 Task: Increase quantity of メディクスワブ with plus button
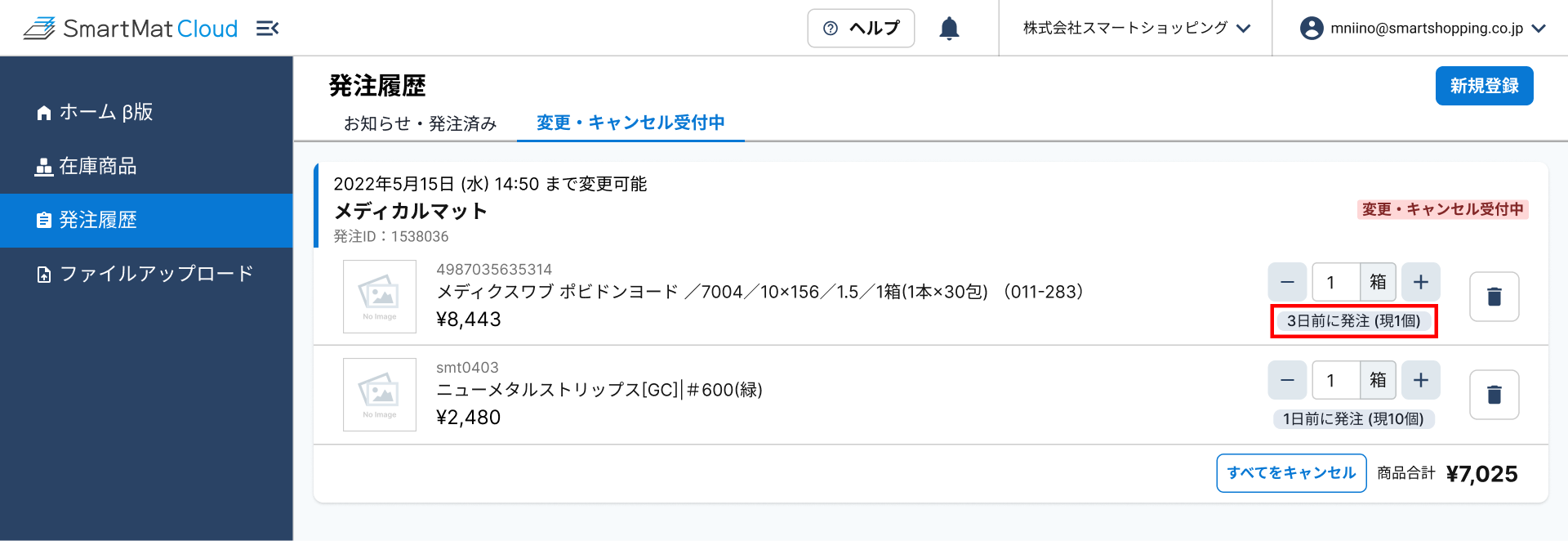coord(1421,282)
